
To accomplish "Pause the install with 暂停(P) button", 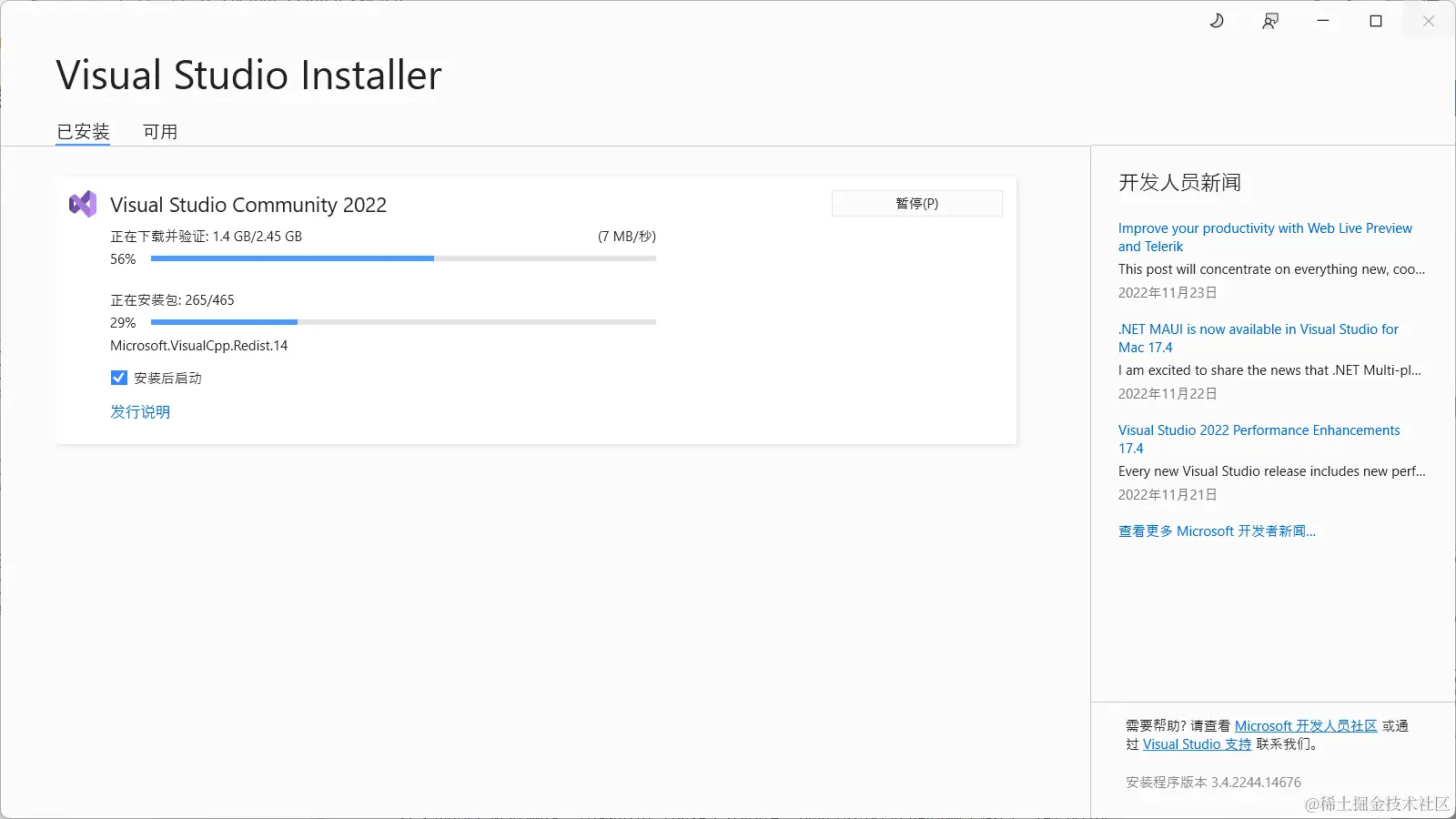I will [x=917, y=203].
